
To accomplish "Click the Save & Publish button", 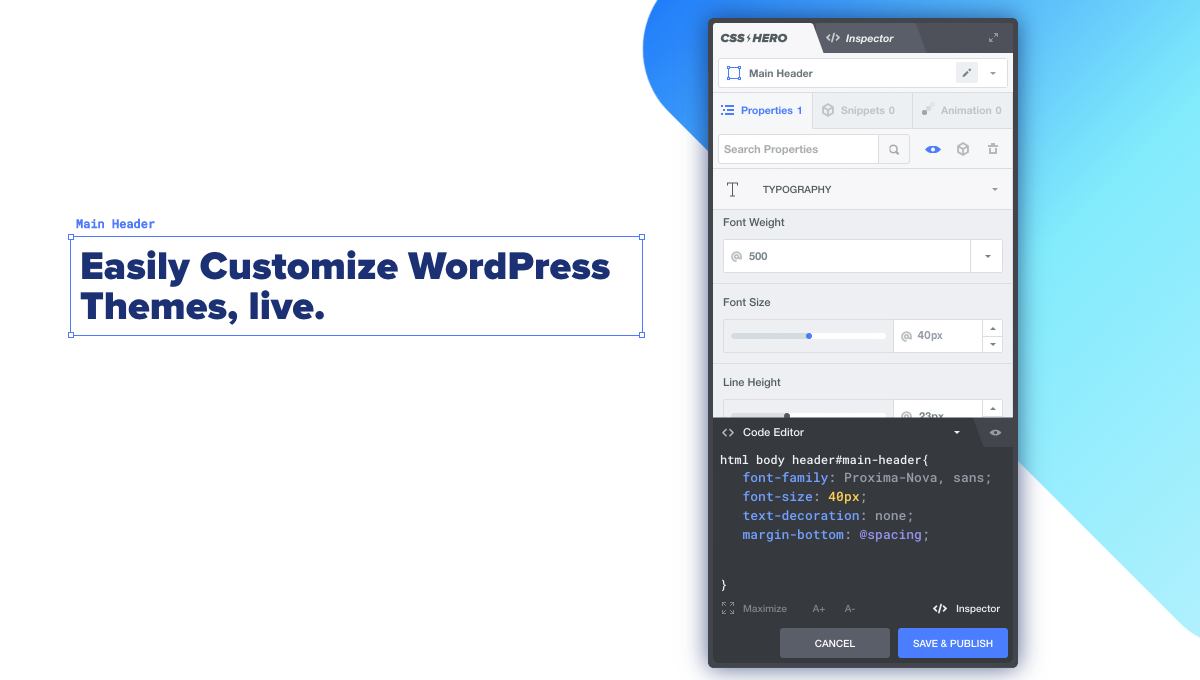I will pyautogui.click(x=952, y=643).
